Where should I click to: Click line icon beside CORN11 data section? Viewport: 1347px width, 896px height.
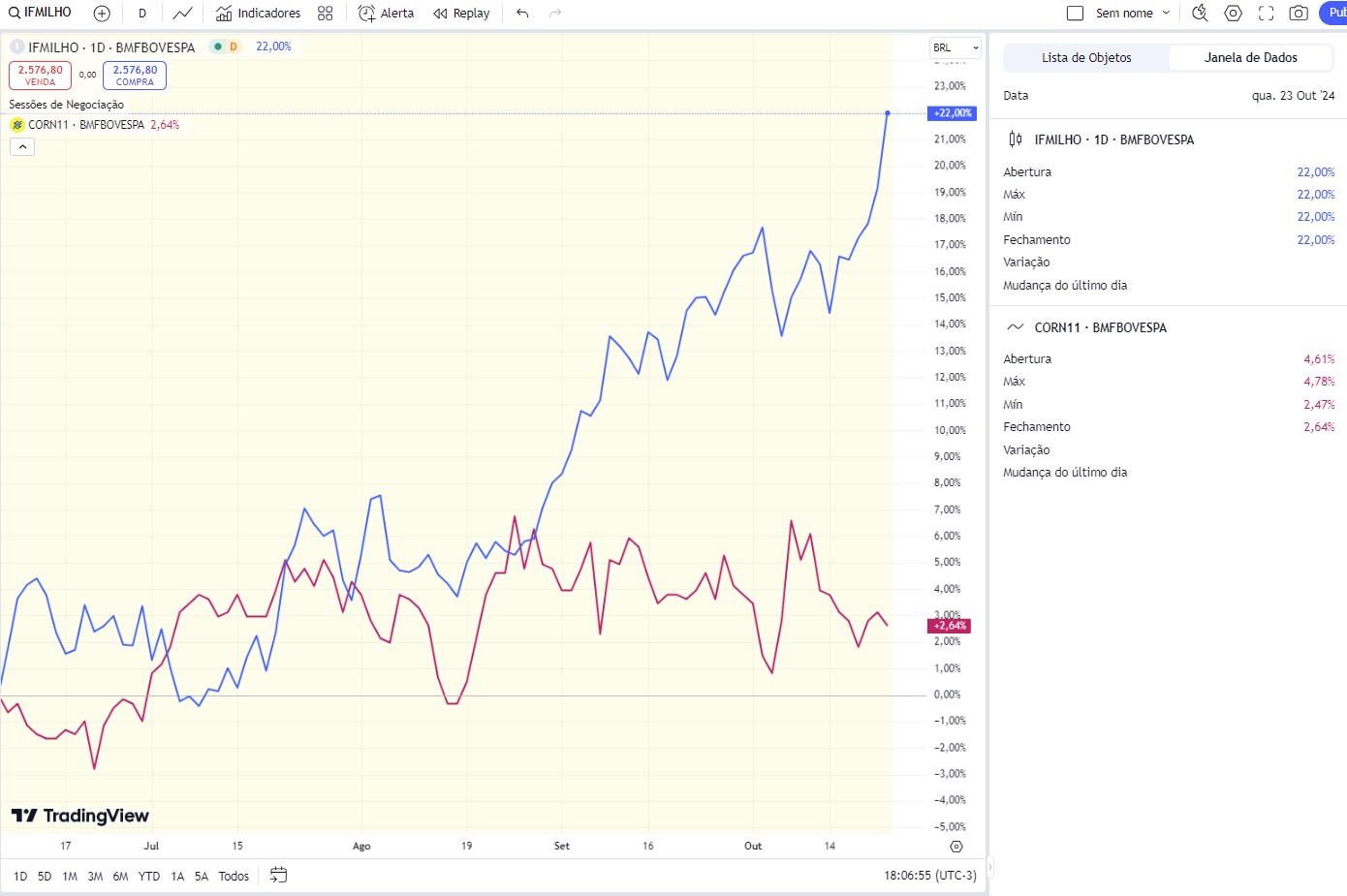(1016, 327)
